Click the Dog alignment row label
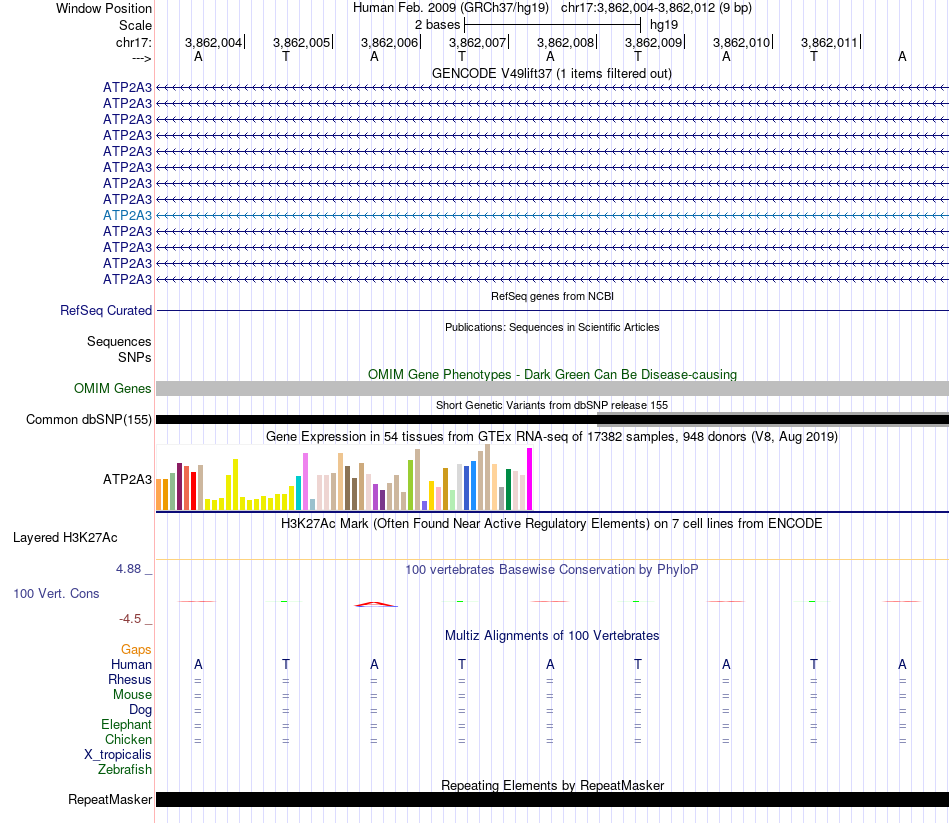950x823 pixels. coord(140,710)
